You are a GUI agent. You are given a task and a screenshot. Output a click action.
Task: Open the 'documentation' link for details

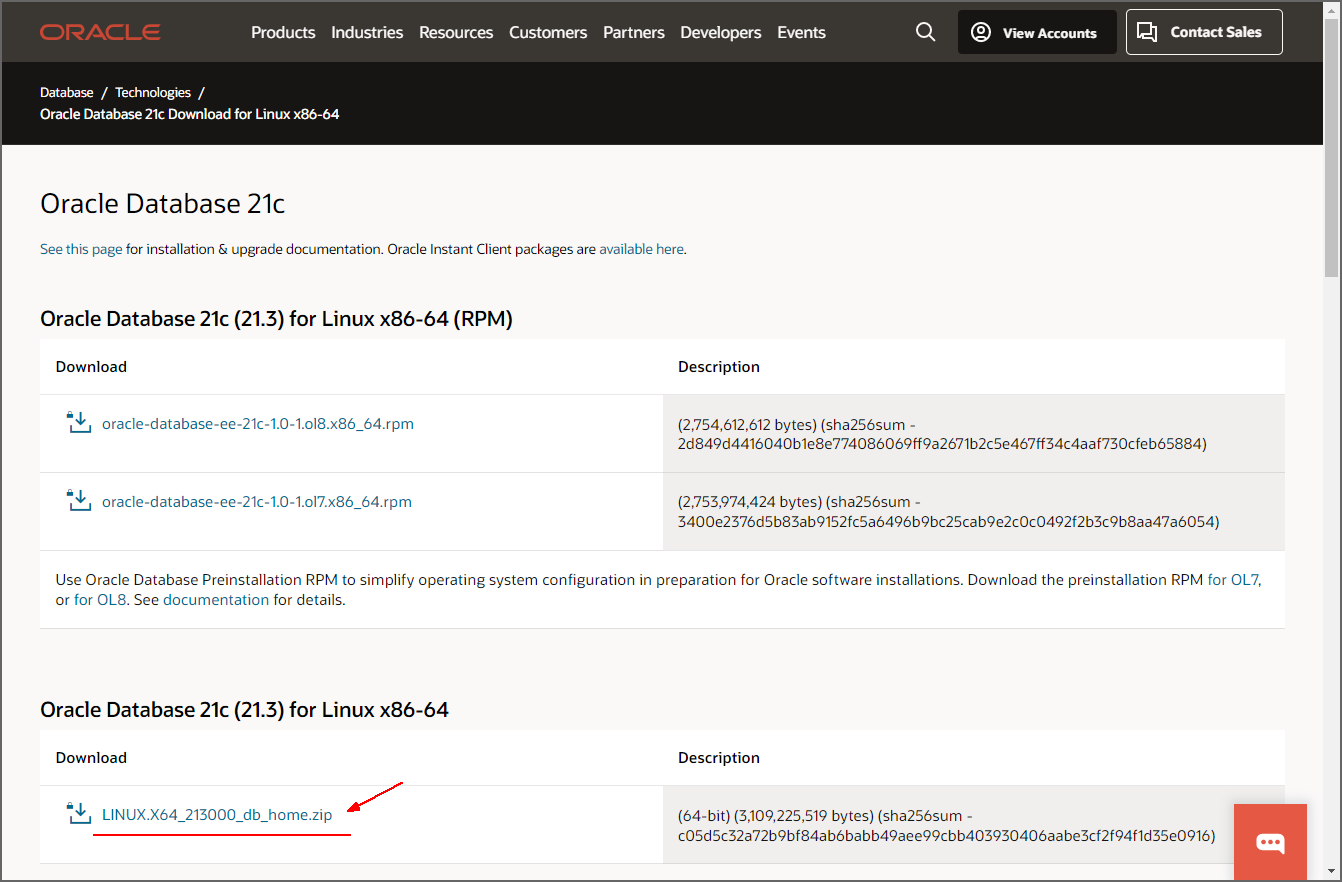coord(216,600)
